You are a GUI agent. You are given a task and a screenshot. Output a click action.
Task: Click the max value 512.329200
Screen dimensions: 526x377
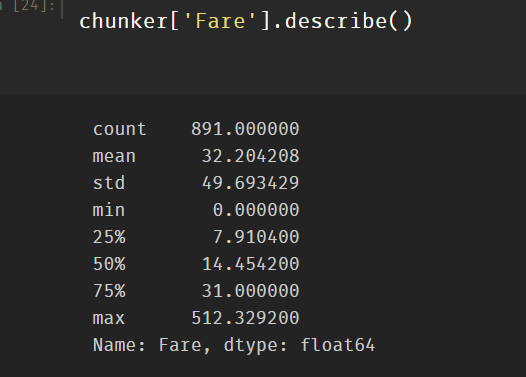[x=245, y=318]
